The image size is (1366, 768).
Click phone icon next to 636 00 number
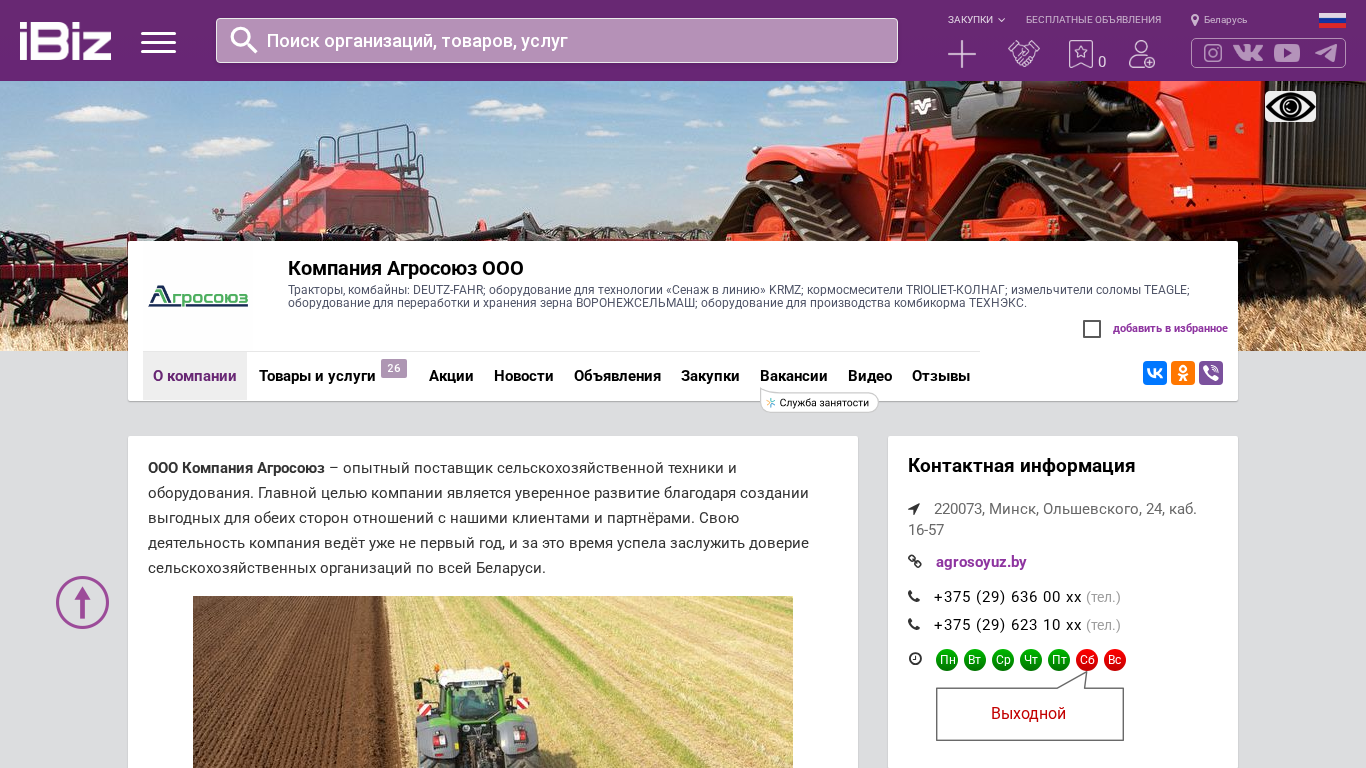[914, 597]
